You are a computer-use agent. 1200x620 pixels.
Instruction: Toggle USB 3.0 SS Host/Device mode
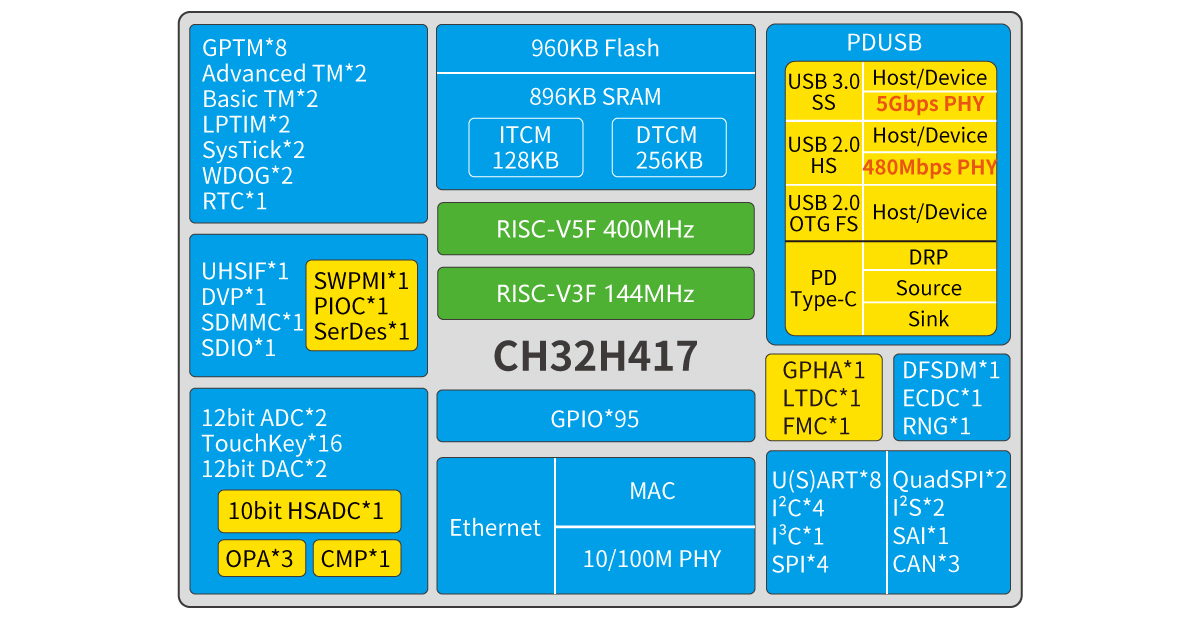[928, 77]
